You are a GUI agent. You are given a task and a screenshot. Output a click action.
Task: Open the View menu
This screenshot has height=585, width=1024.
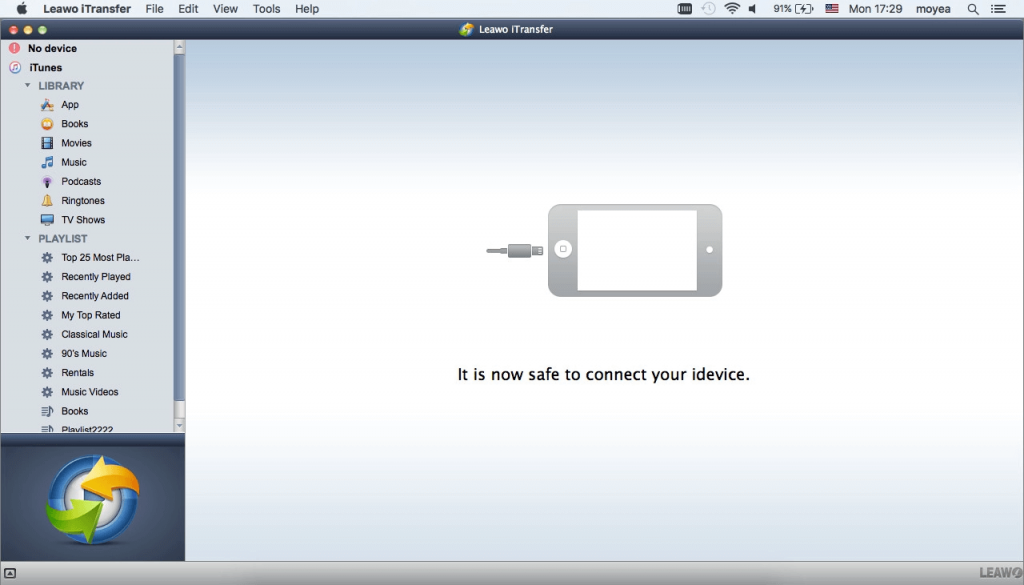click(225, 9)
